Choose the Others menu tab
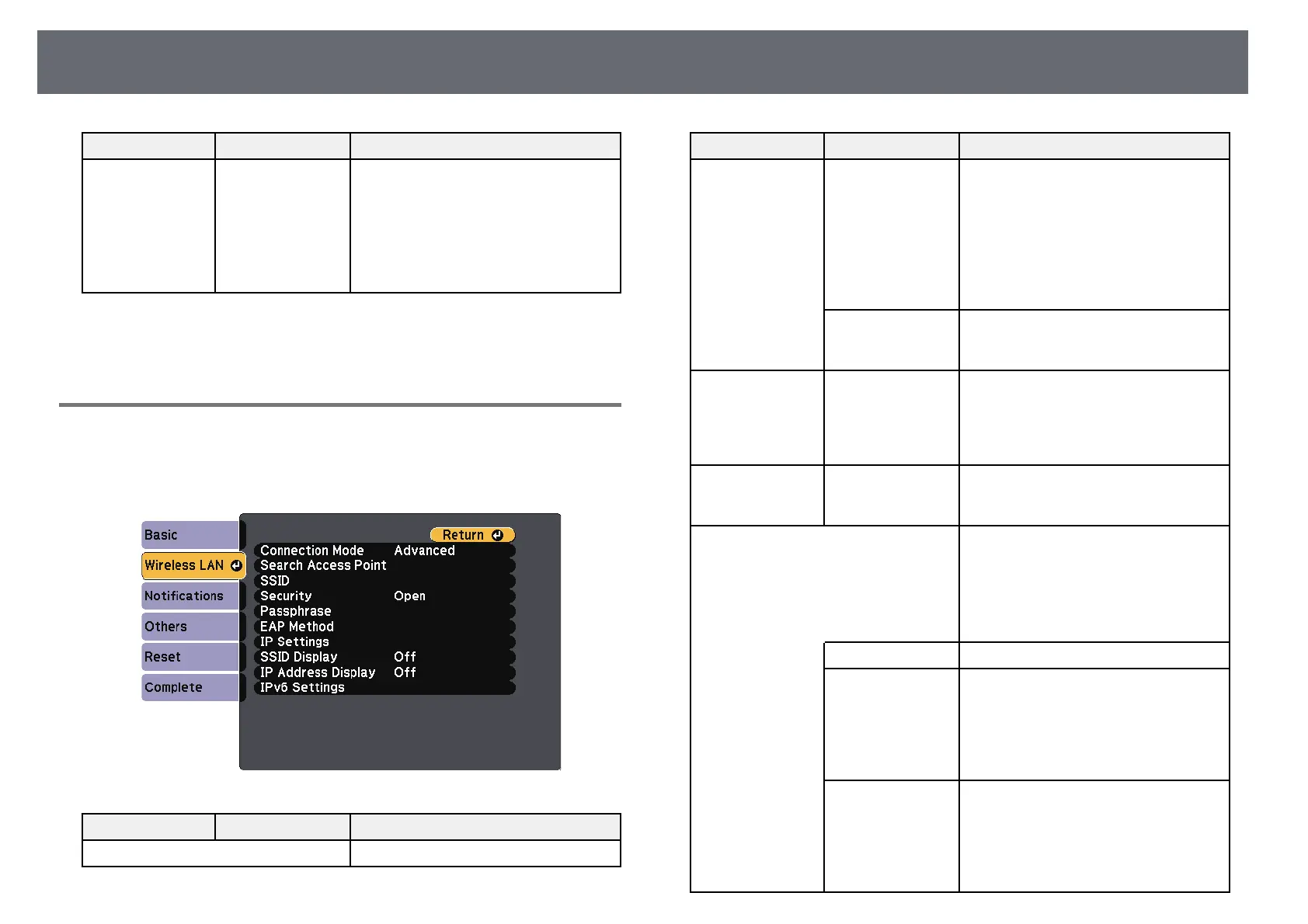 click(190, 627)
